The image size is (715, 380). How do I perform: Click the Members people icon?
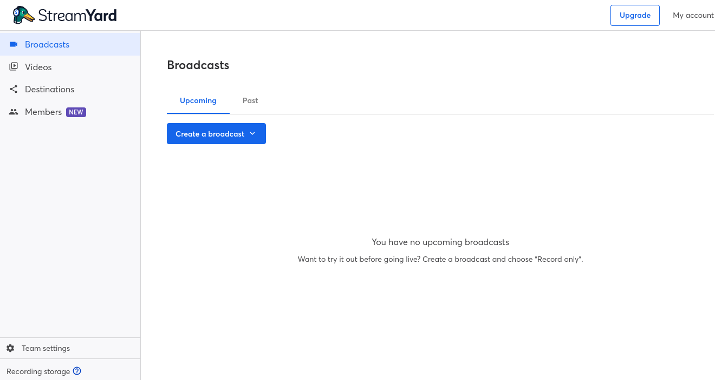(x=14, y=112)
